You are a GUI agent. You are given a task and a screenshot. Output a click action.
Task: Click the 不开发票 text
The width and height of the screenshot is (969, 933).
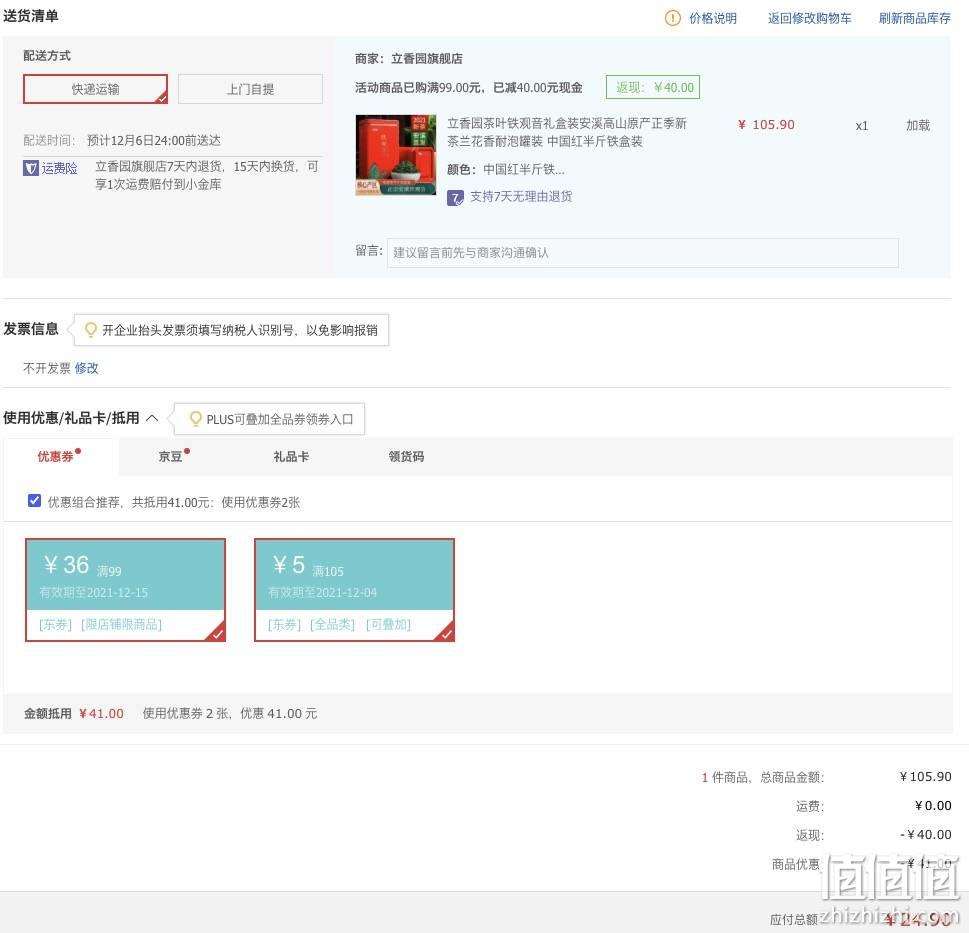47,368
